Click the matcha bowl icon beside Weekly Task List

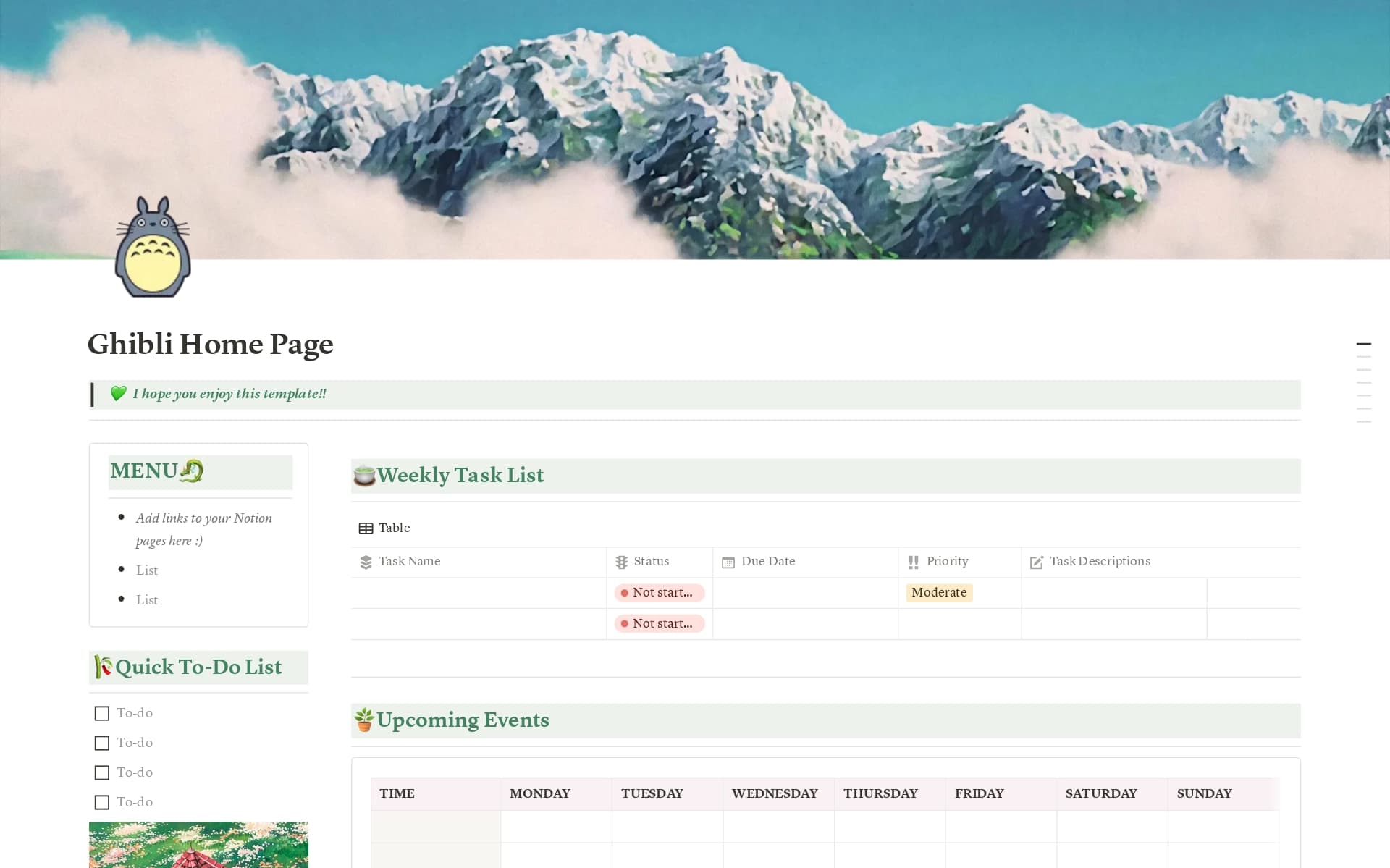pos(364,476)
